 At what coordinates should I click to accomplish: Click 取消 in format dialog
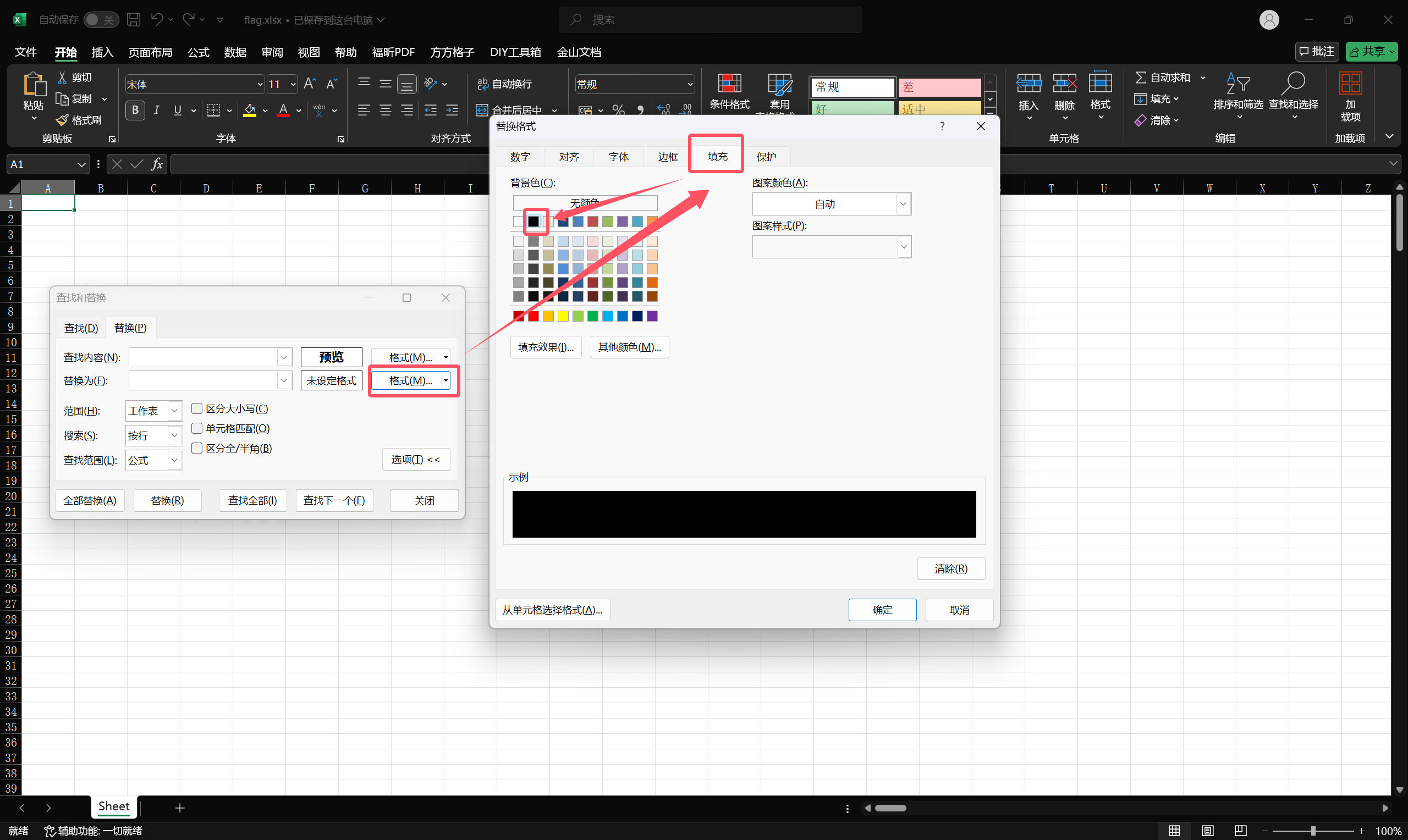pyautogui.click(x=959, y=610)
